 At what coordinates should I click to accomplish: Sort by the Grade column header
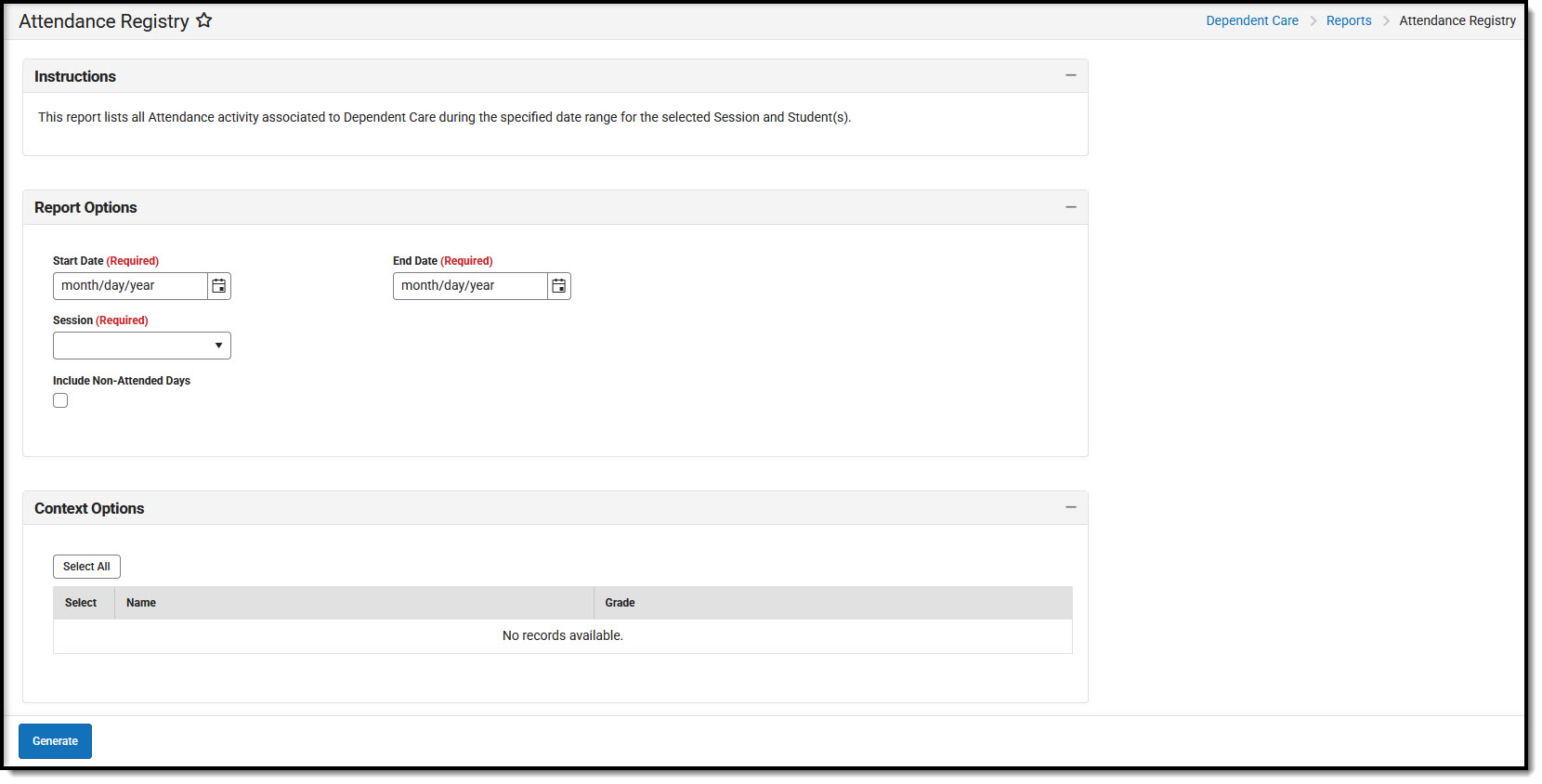click(x=833, y=603)
